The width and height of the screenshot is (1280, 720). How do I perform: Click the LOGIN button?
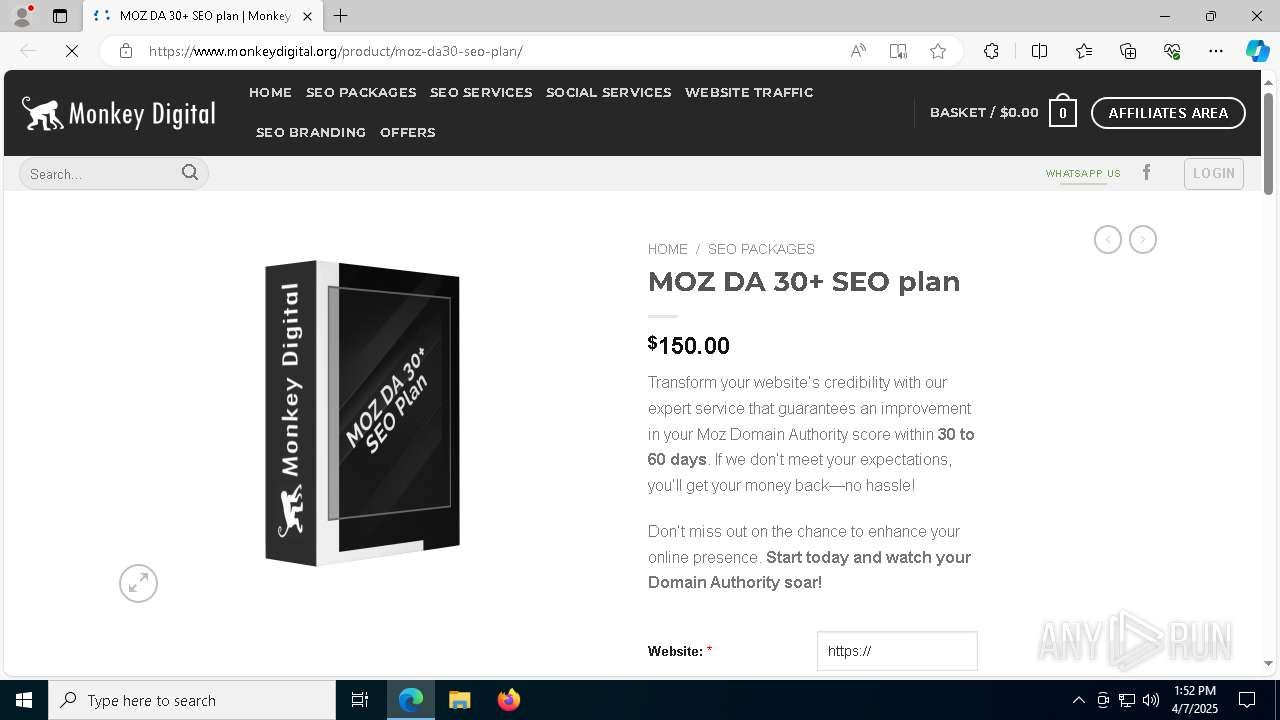(1214, 173)
